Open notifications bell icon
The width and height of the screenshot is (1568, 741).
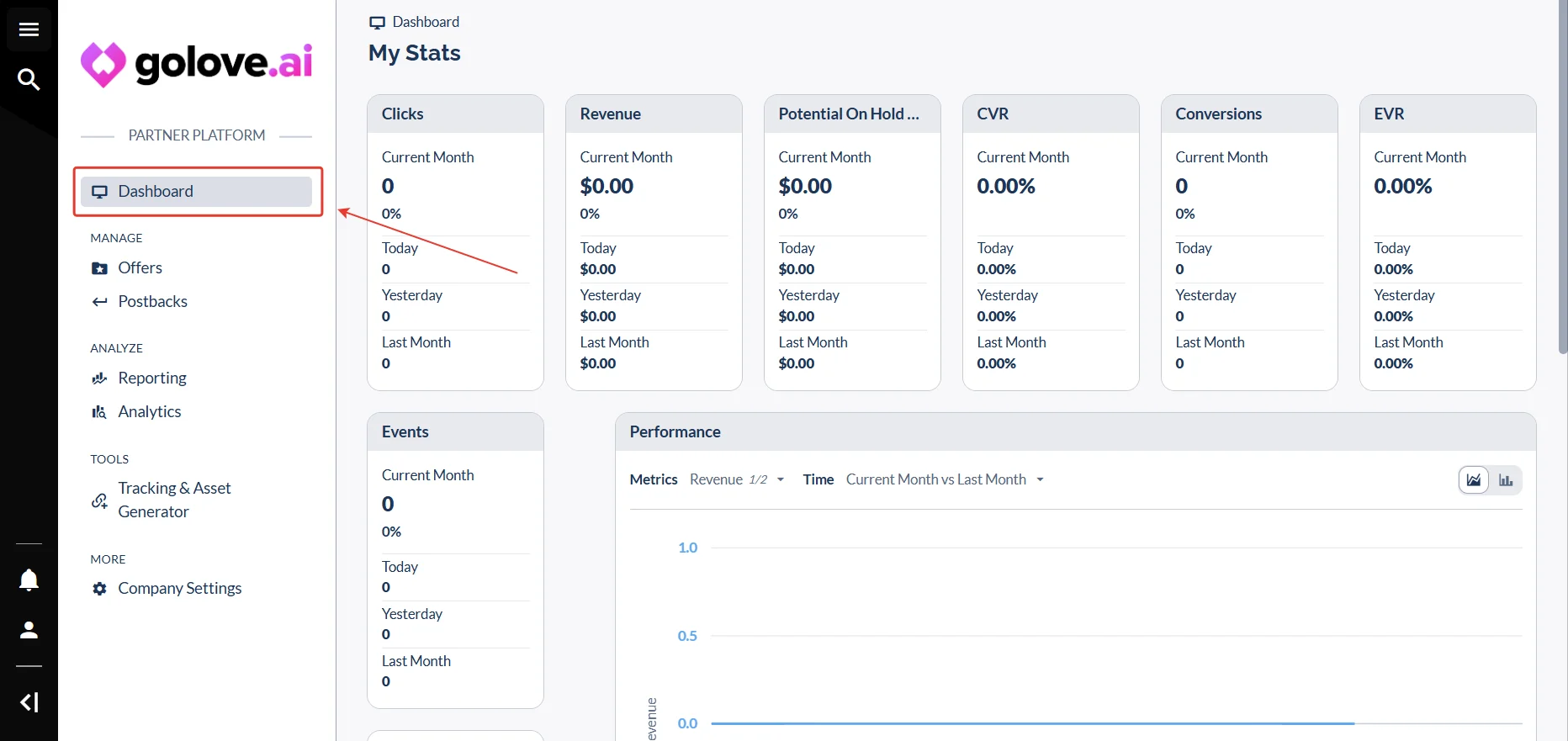(29, 580)
